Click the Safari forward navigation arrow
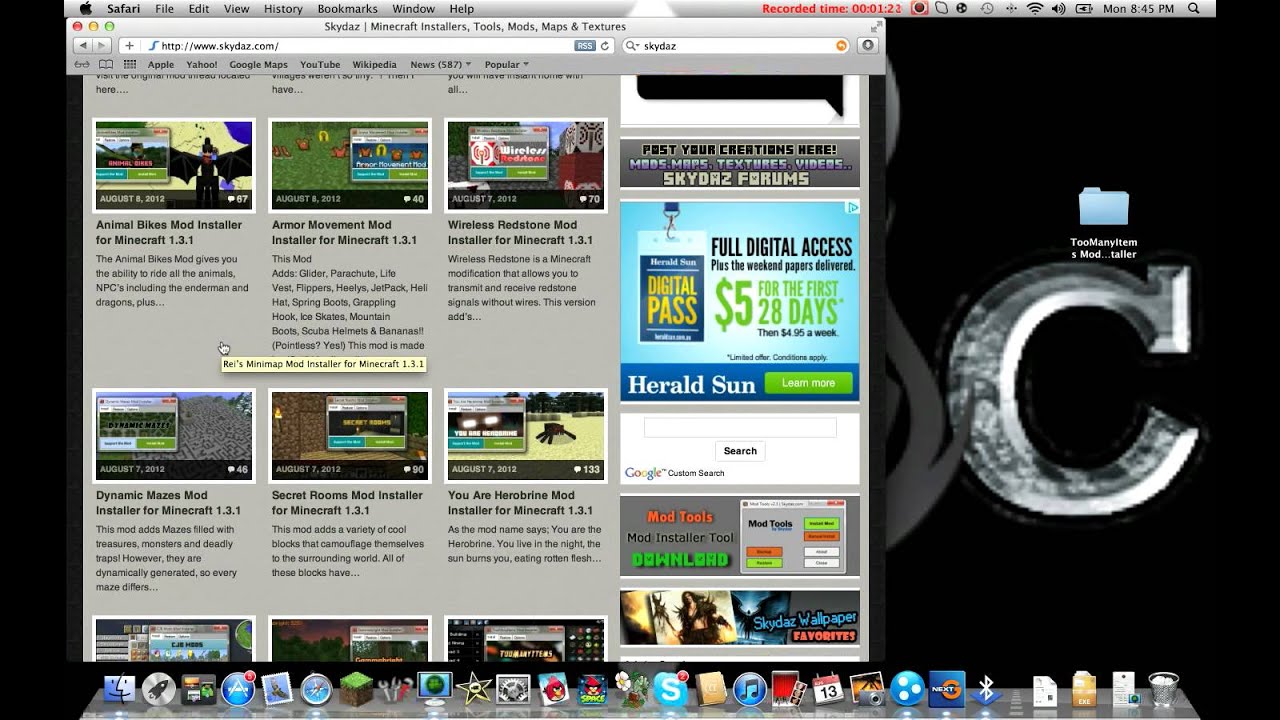 [x=101, y=46]
